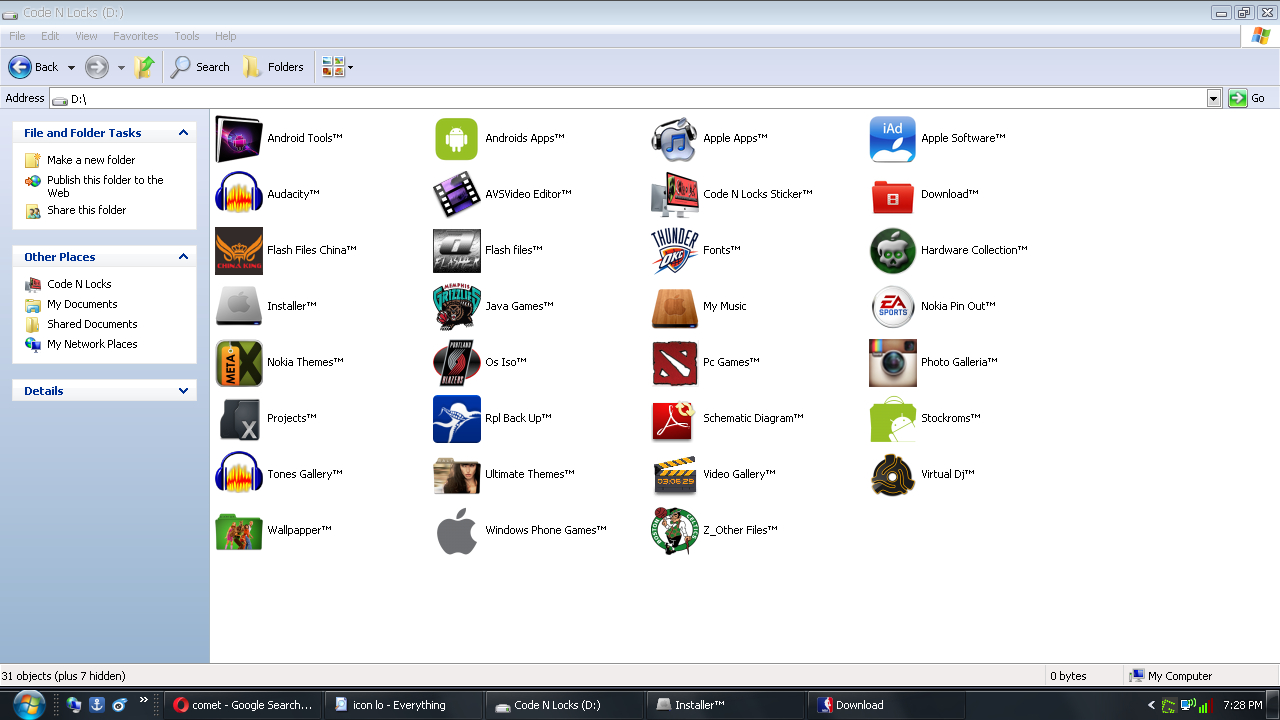The height and width of the screenshot is (720, 1280).
Task: Open the Audacity™ folder icon
Action: (239, 194)
